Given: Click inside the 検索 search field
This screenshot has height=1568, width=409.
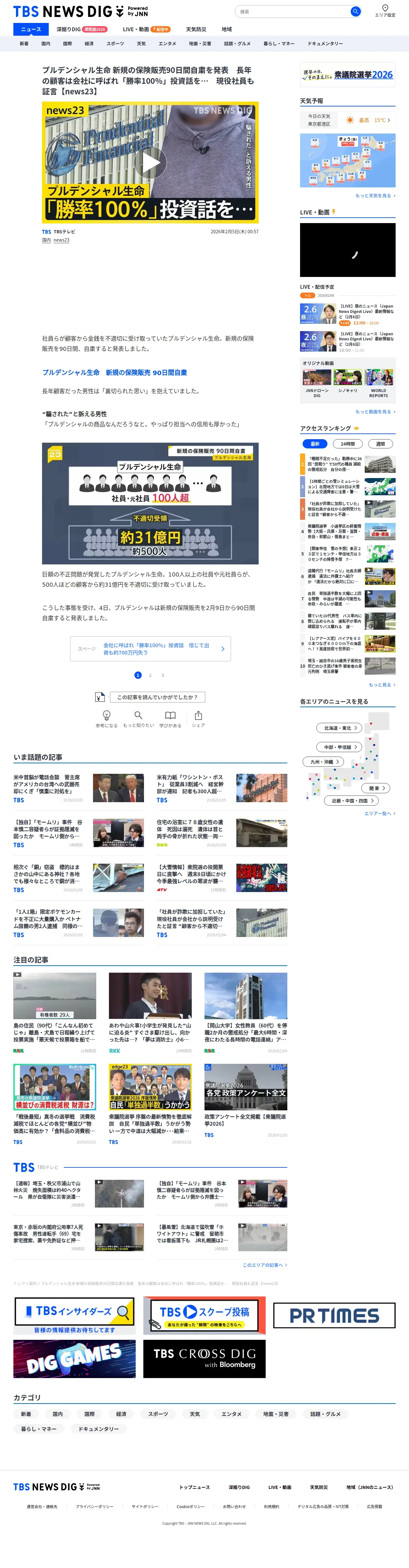Looking at the screenshot, I should tap(293, 11).
